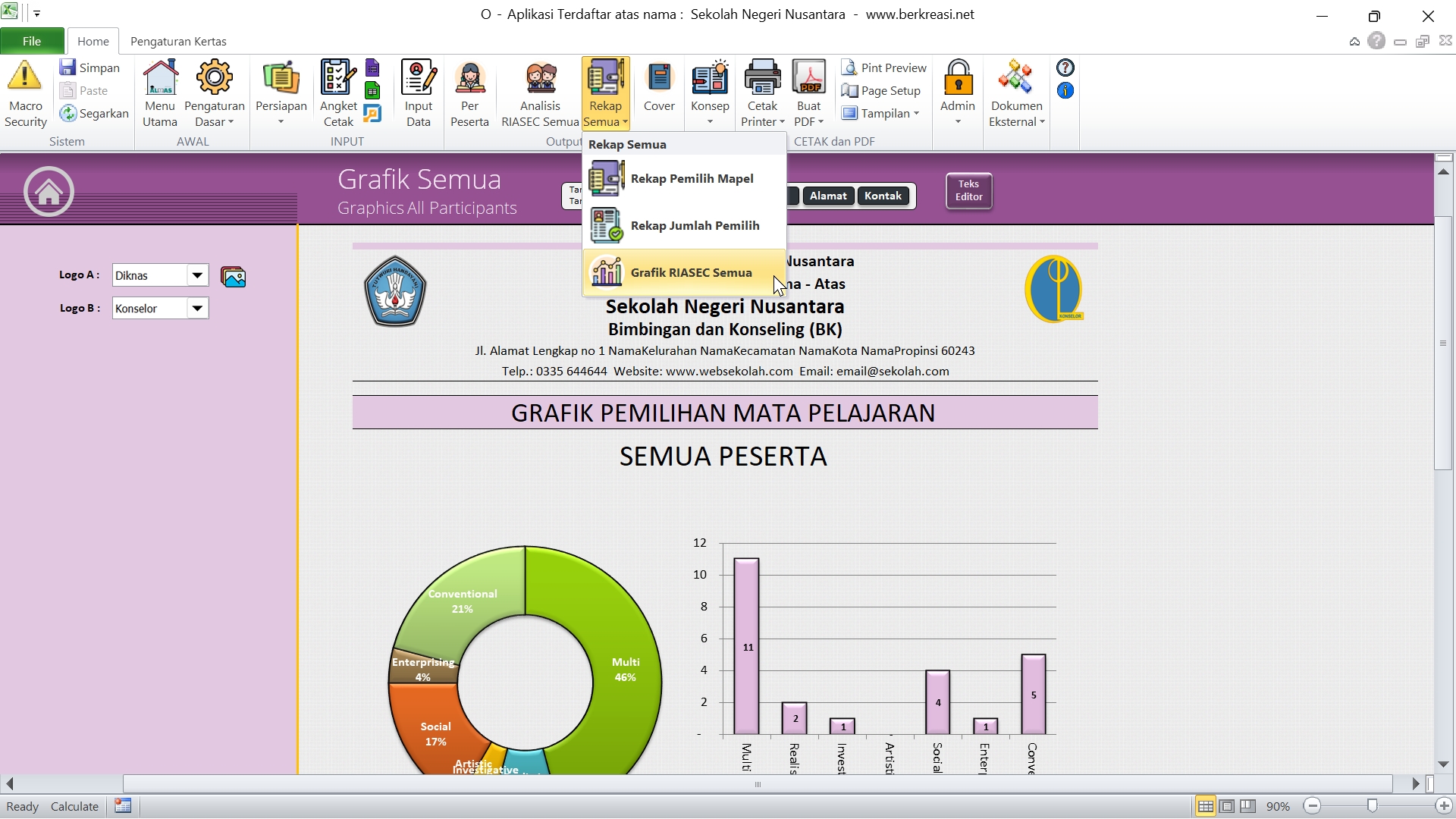Click the zoom slider handle
This screenshot has width=1456, height=819.
pyautogui.click(x=1372, y=806)
